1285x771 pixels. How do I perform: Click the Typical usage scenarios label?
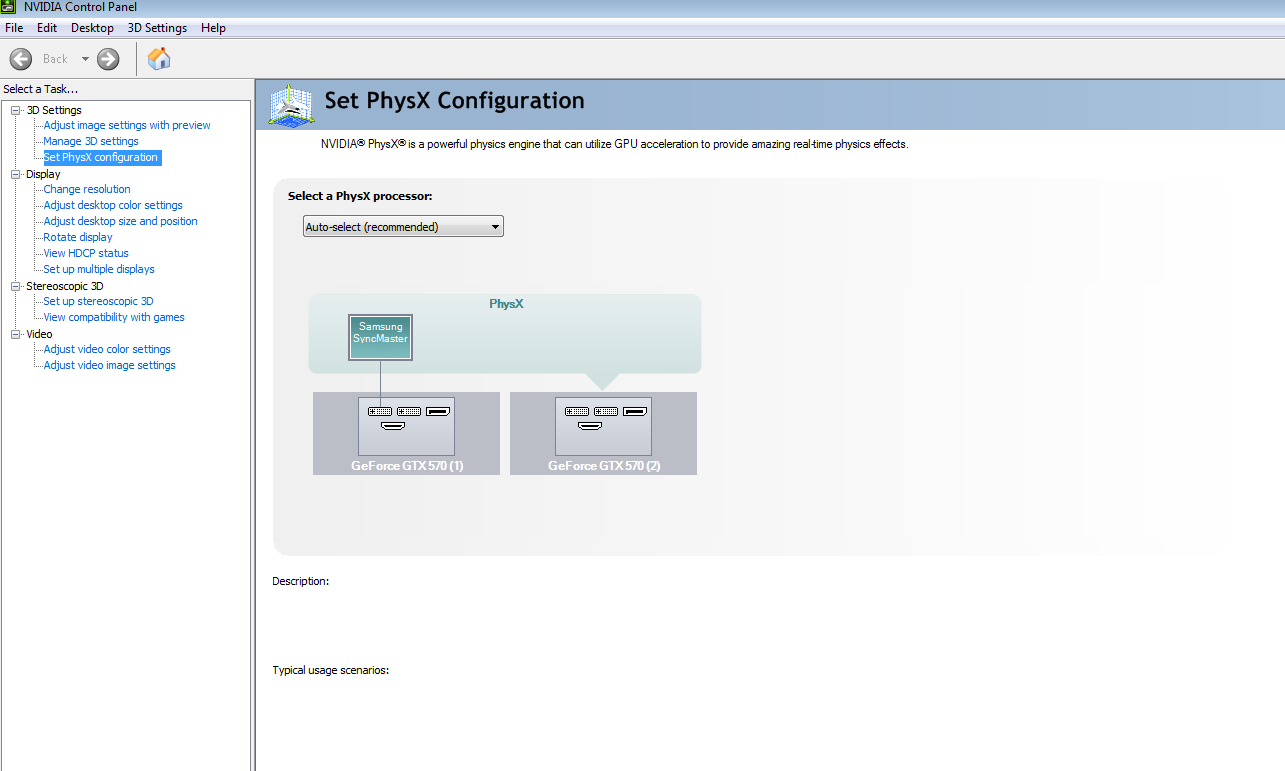330,670
